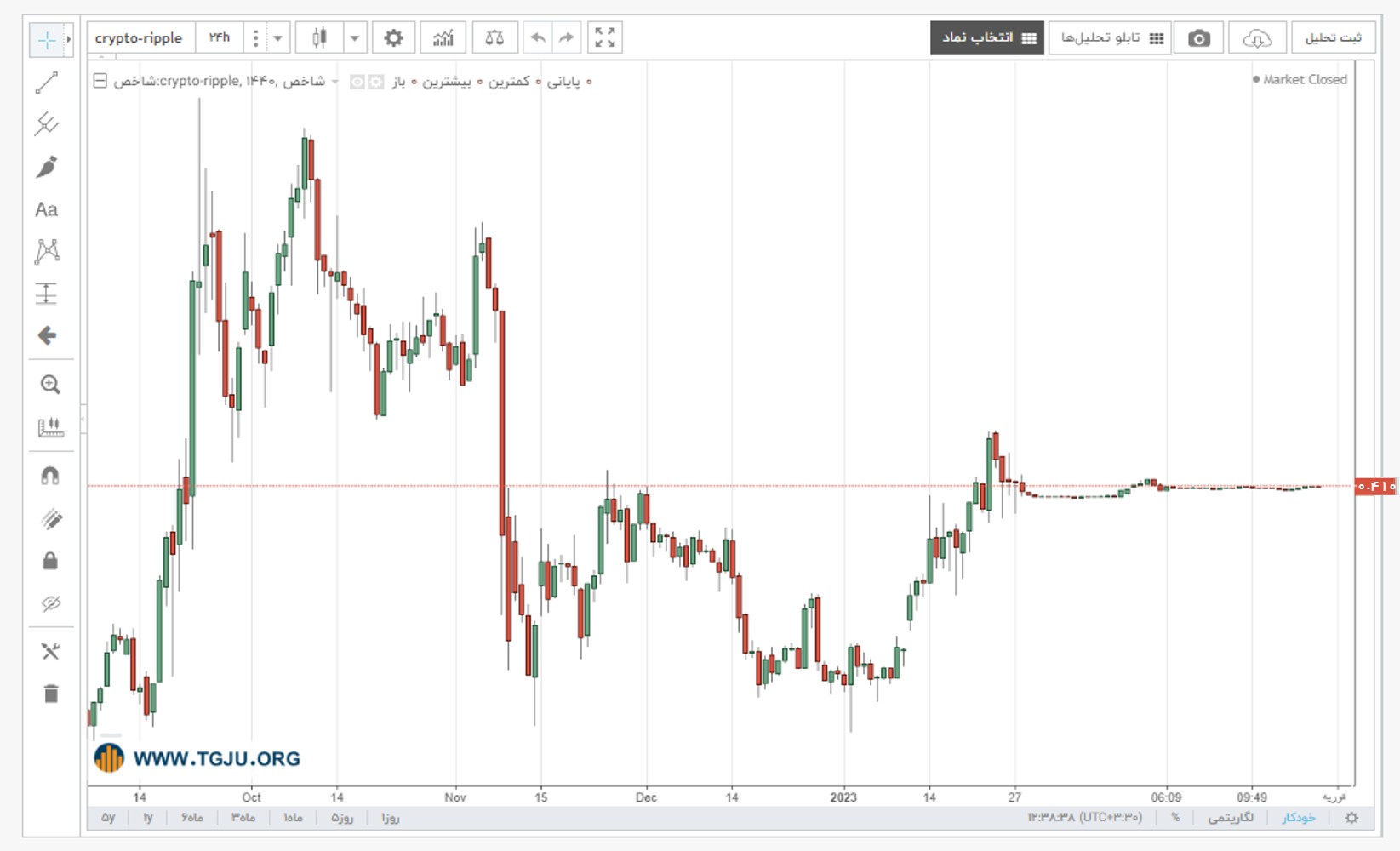Open the ۲۴h interval selector

coord(220,38)
